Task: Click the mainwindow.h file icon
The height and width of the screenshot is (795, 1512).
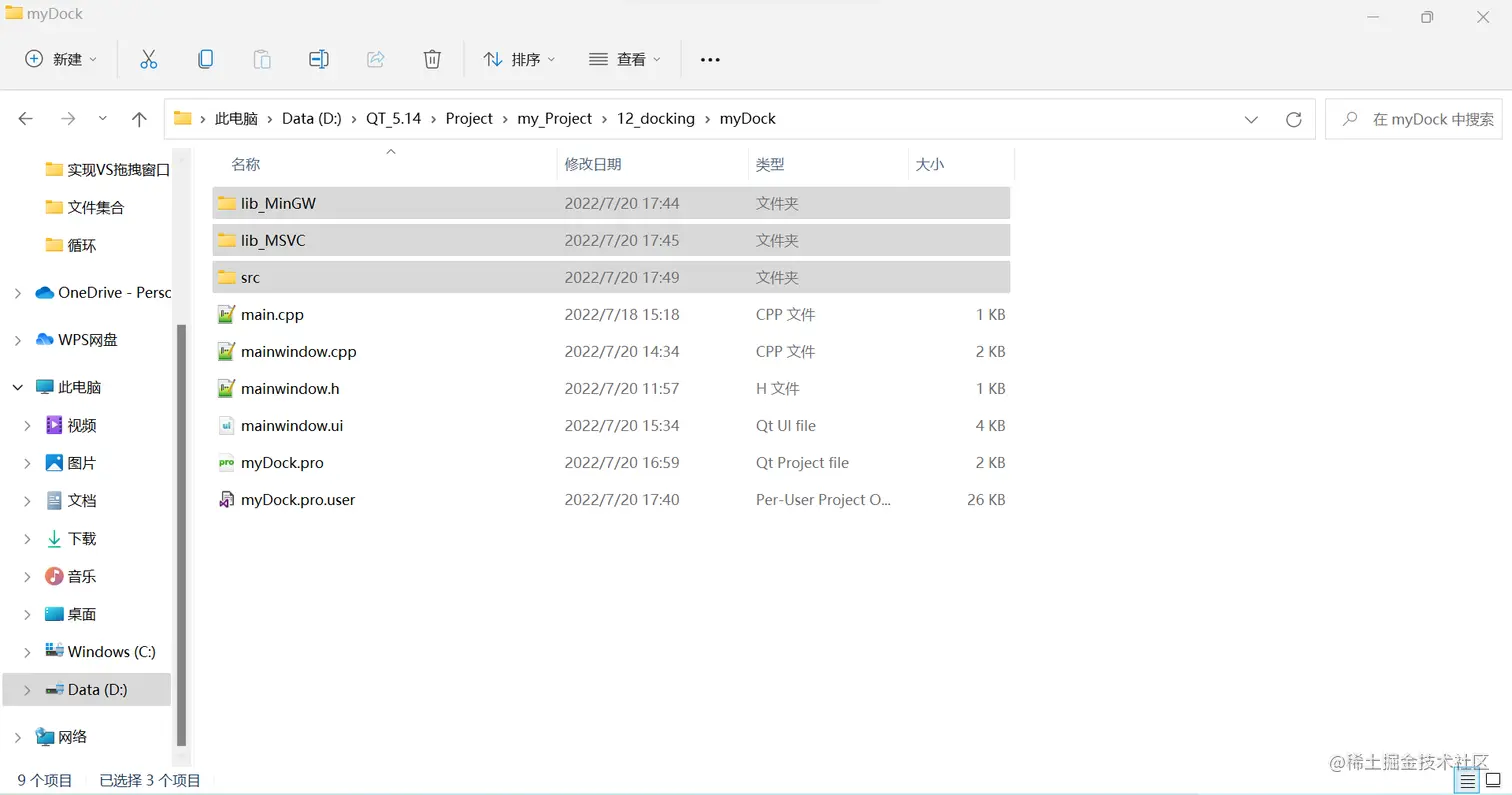Action: pos(226,388)
